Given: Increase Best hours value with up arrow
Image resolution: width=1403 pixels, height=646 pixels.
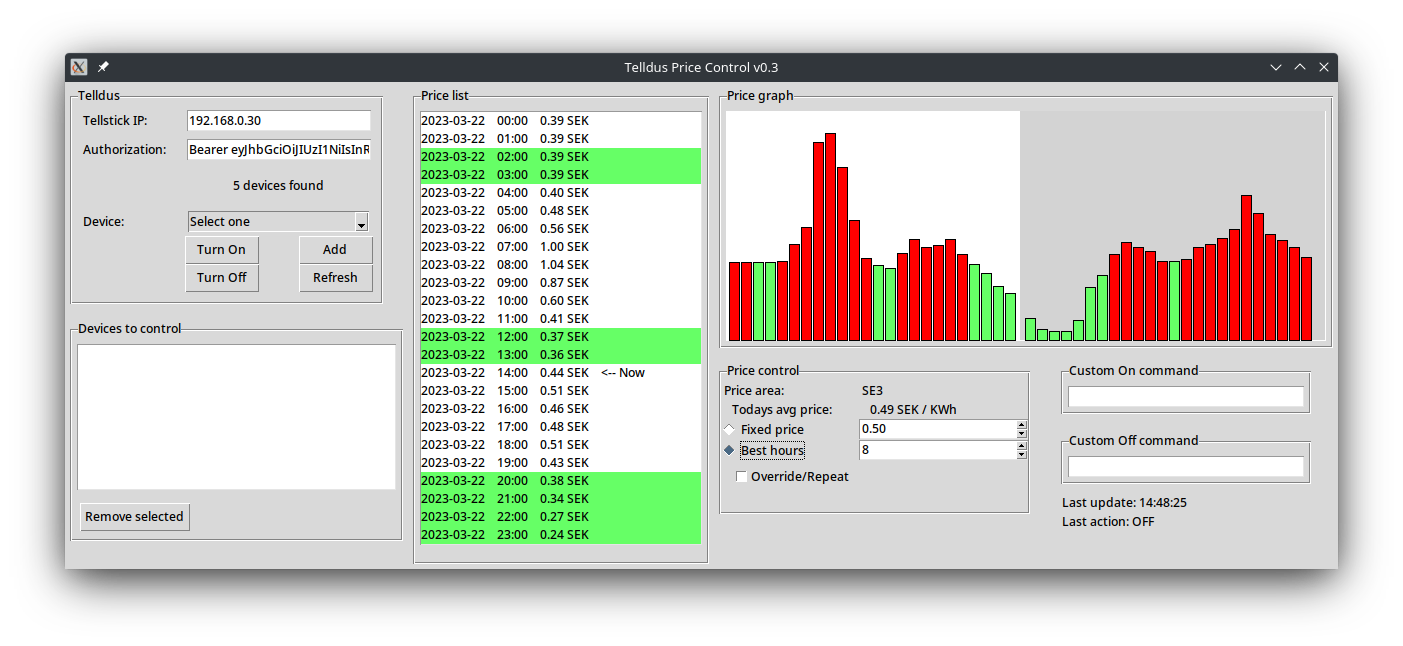Looking at the screenshot, I should point(1022,446).
